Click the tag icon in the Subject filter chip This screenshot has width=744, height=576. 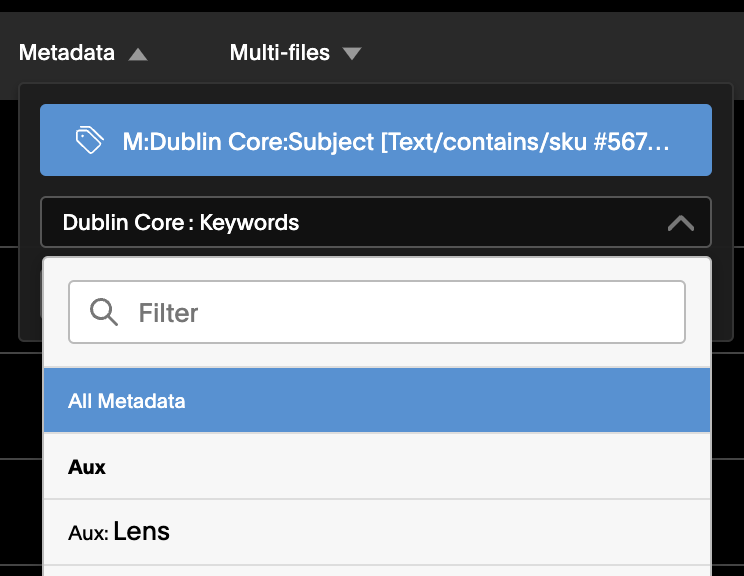tap(89, 140)
